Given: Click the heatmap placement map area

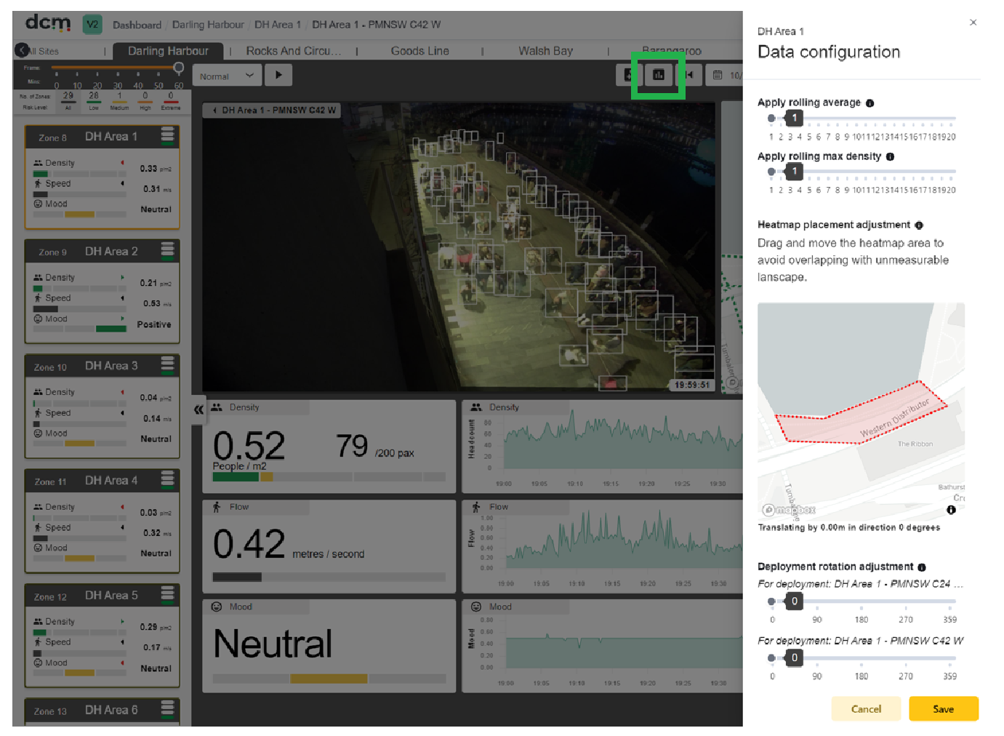Looking at the screenshot, I should pos(861,409).
